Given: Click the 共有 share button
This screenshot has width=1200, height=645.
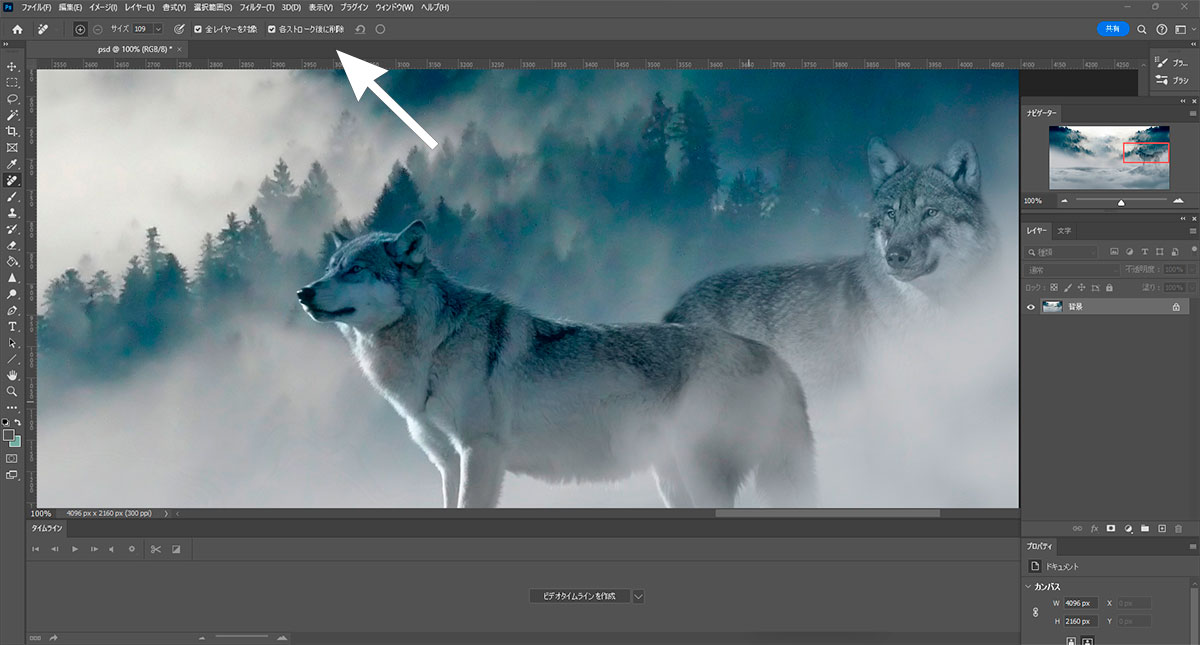Looking at the screenshot, I should coord(1112,29).
